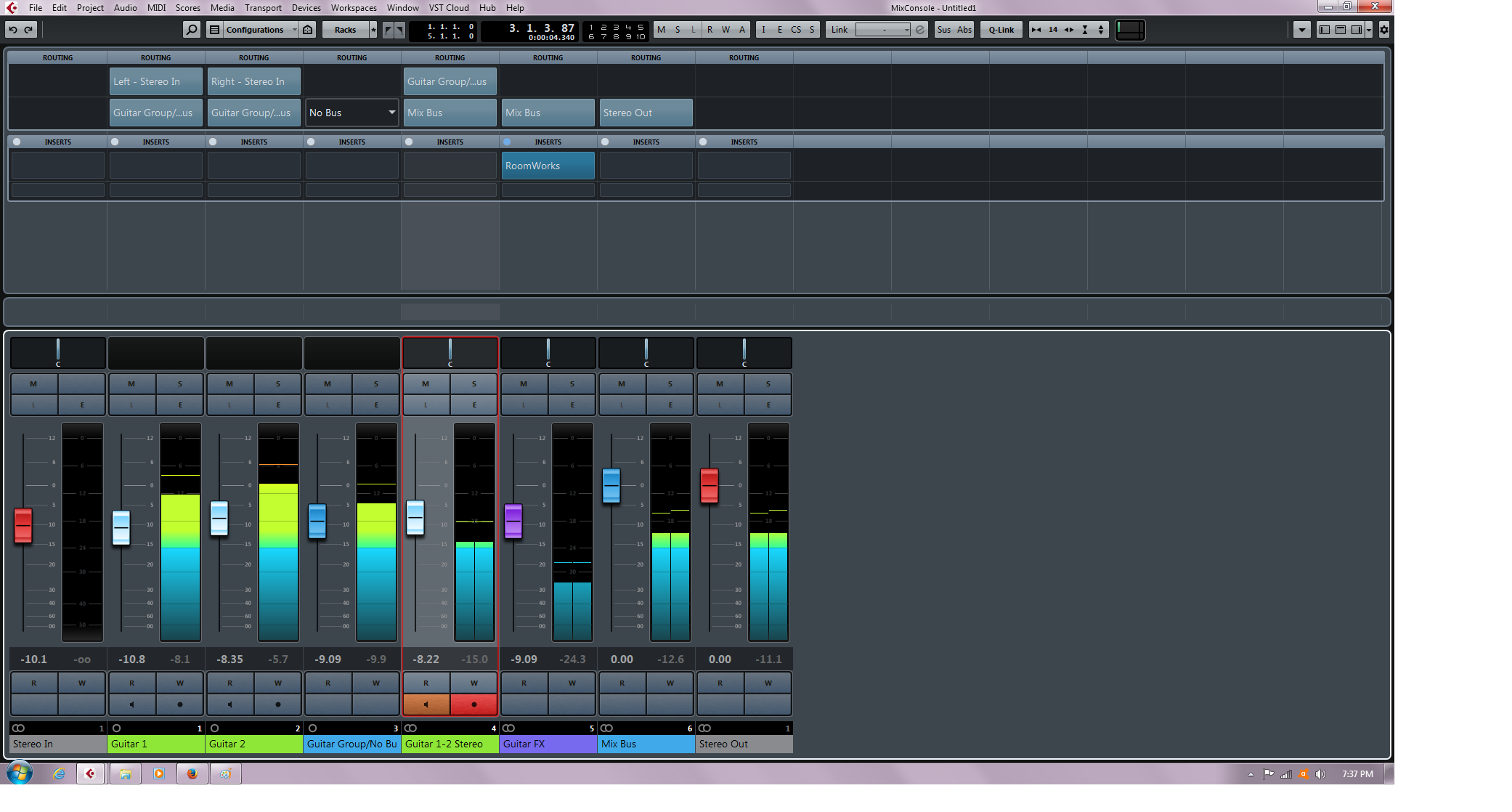Image resolution: width=1512 pixels, height=812 pixels.
Task: Open the Link group dropdown field
Action: click(x=883, y=30)
